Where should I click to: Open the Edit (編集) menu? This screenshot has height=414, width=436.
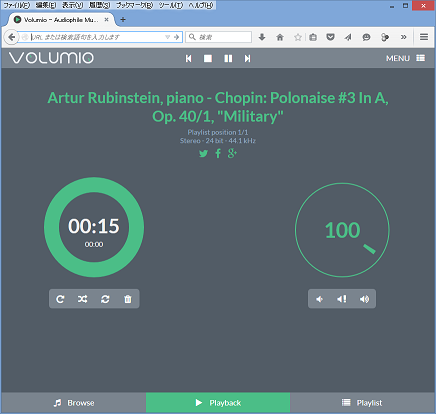(46, 6)
